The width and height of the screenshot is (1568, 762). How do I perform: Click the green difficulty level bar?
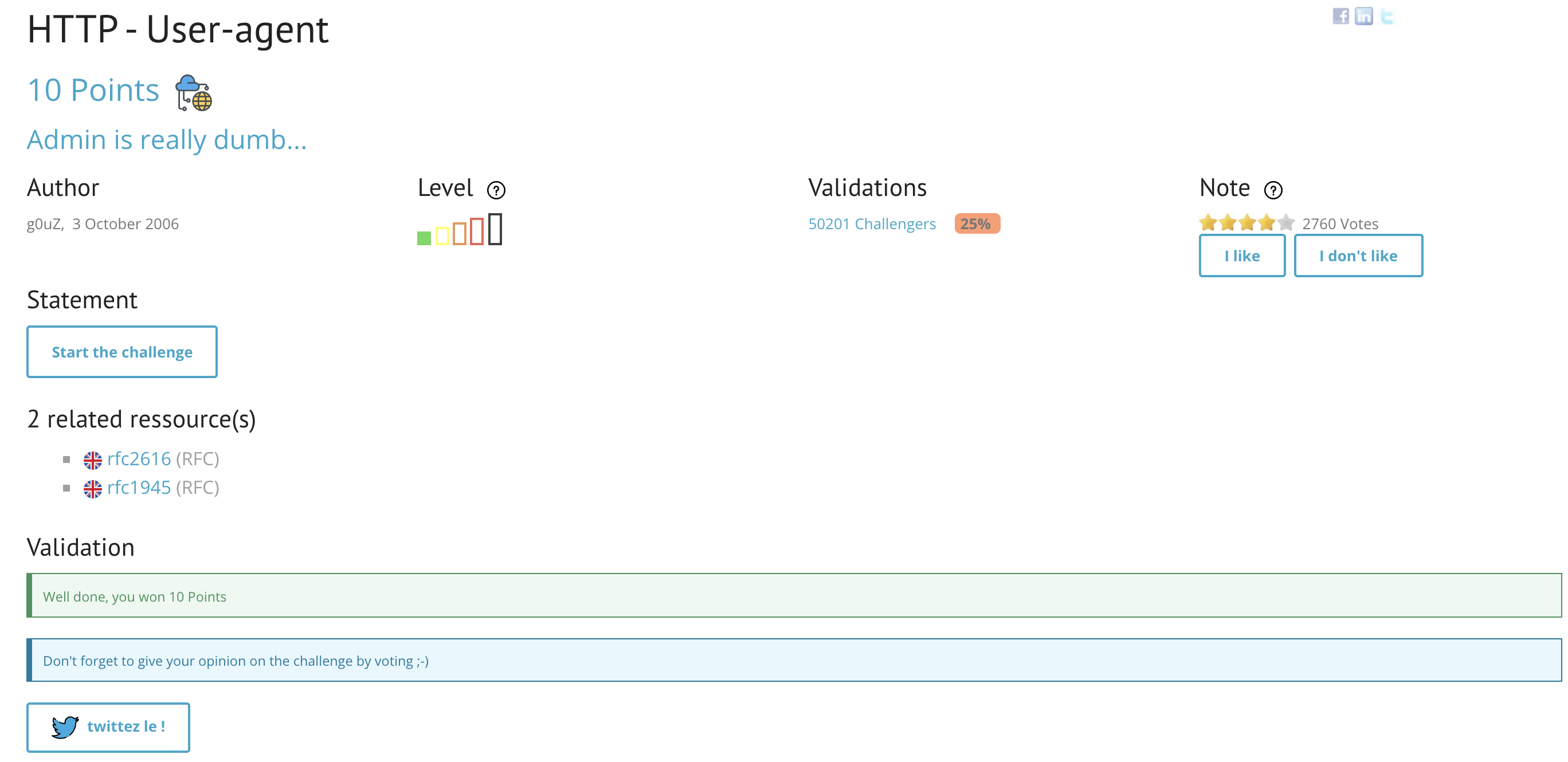click(x=424, y=238)
